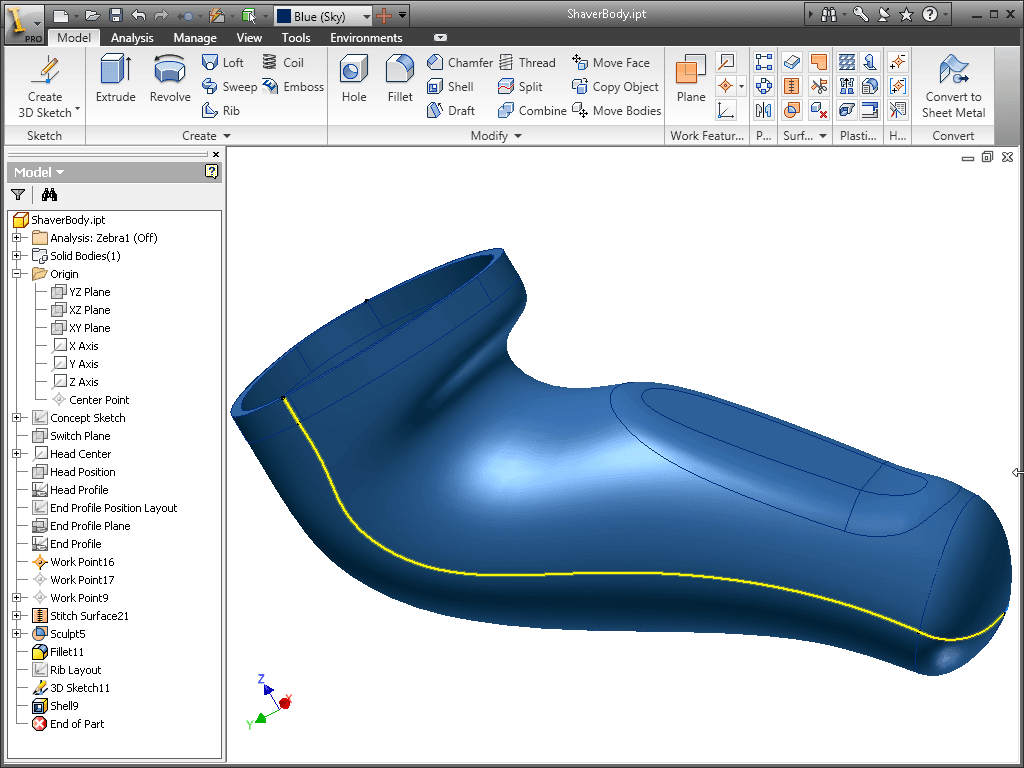Switch to the Analysis ribbon tab
The width and height of the screenshot is (1024, 768).
132,37
